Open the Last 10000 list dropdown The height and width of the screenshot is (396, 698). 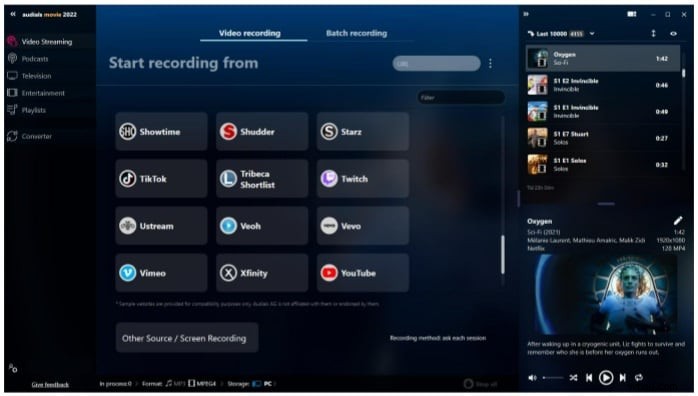coord(592,34)
